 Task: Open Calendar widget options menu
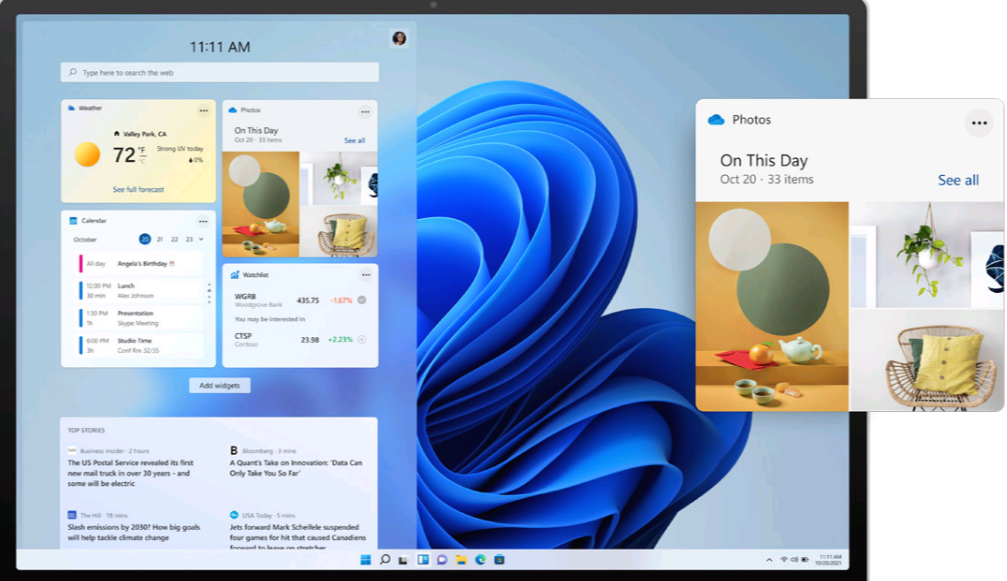click(x=203, y=221)
